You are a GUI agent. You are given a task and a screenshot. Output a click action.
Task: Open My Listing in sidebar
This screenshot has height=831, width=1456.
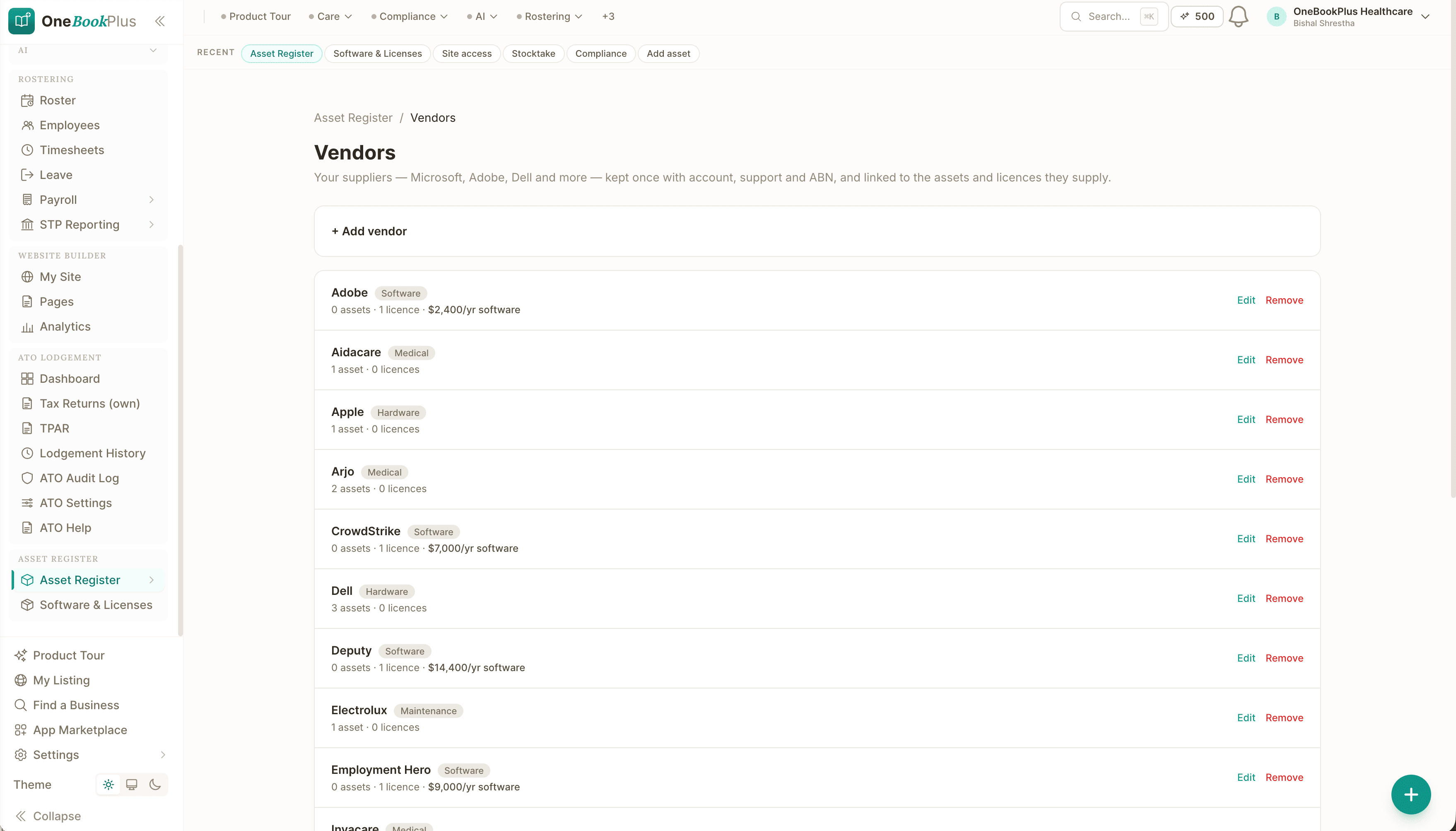(x=52, y=680)
